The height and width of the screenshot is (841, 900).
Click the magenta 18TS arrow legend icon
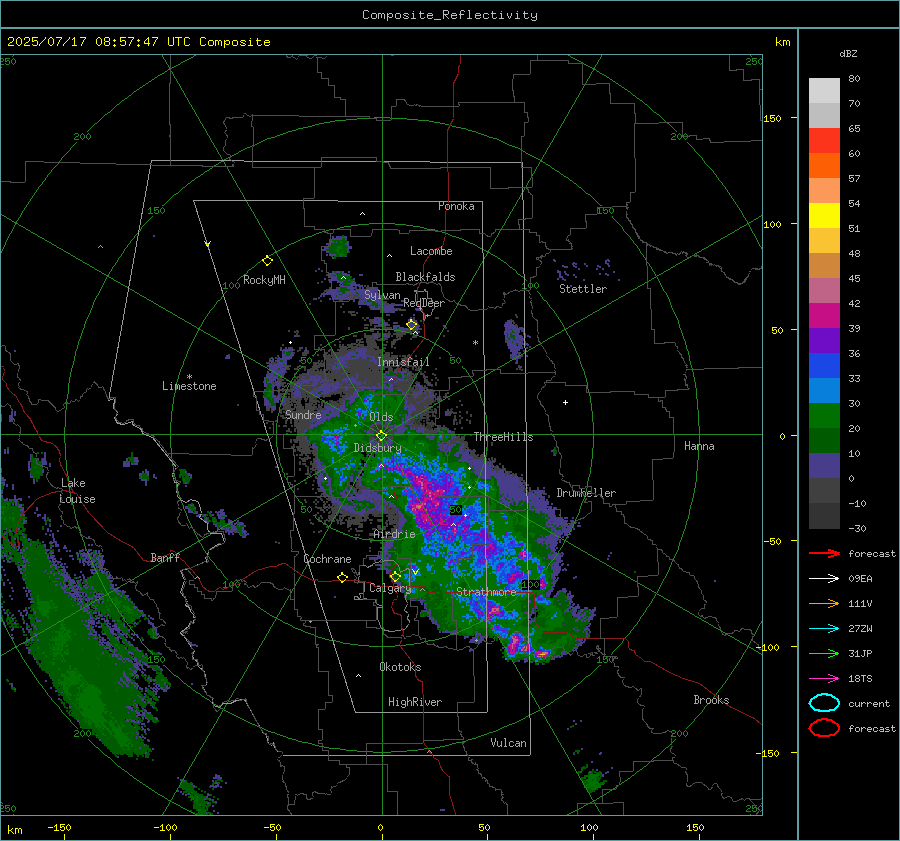pyautogui.click(x=824, y=679)
